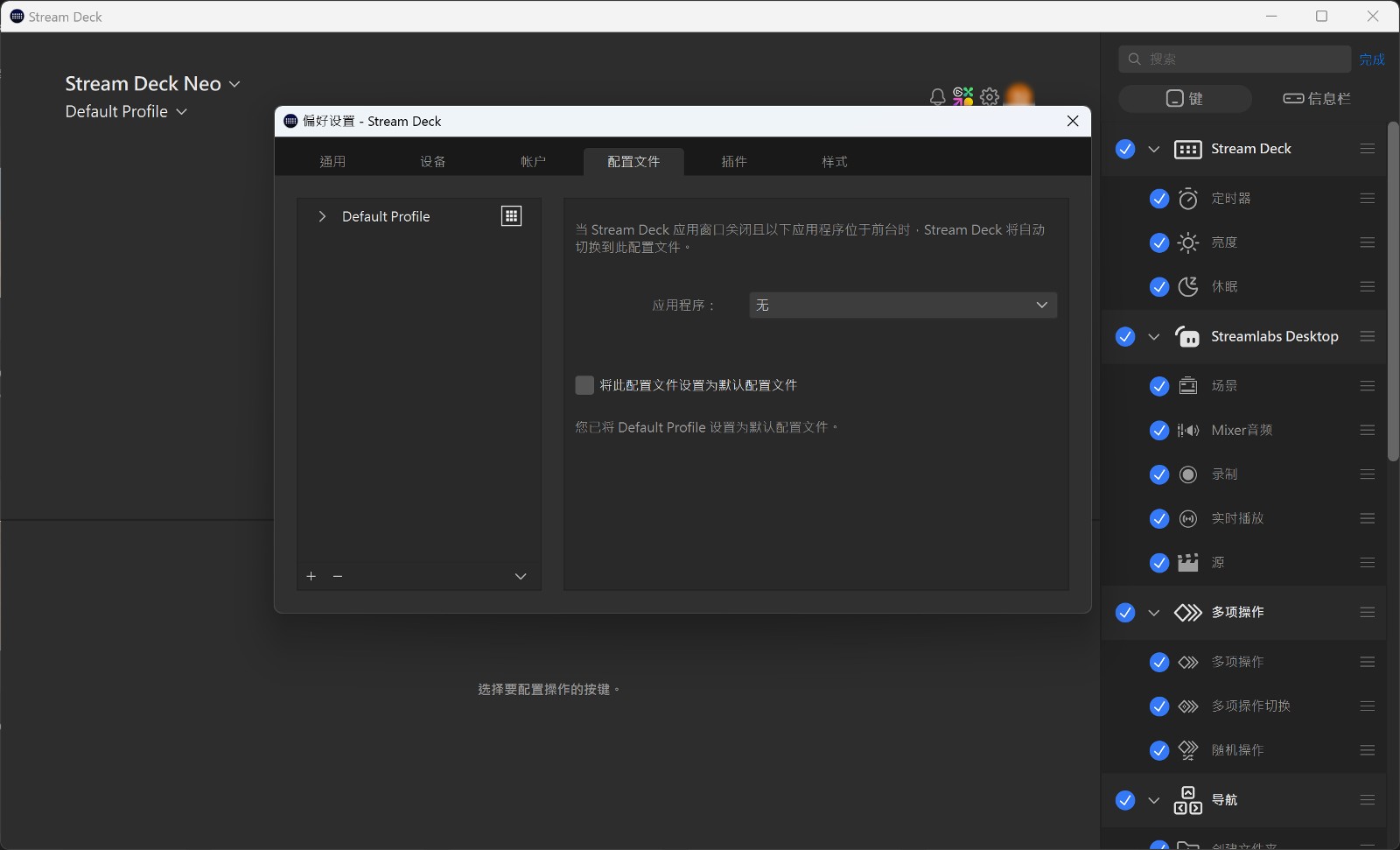Switch to the 插件 tab

(734, 162)
